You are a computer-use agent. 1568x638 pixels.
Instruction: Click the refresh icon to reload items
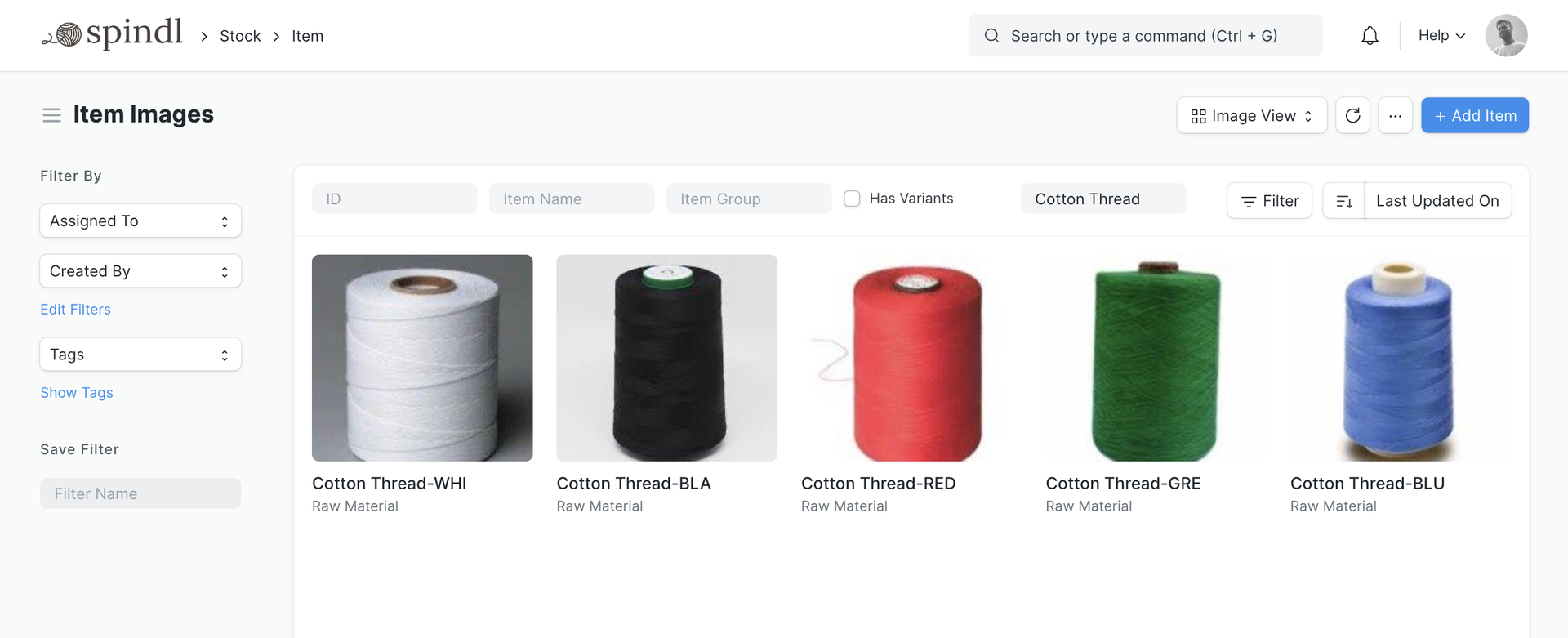1352,115
